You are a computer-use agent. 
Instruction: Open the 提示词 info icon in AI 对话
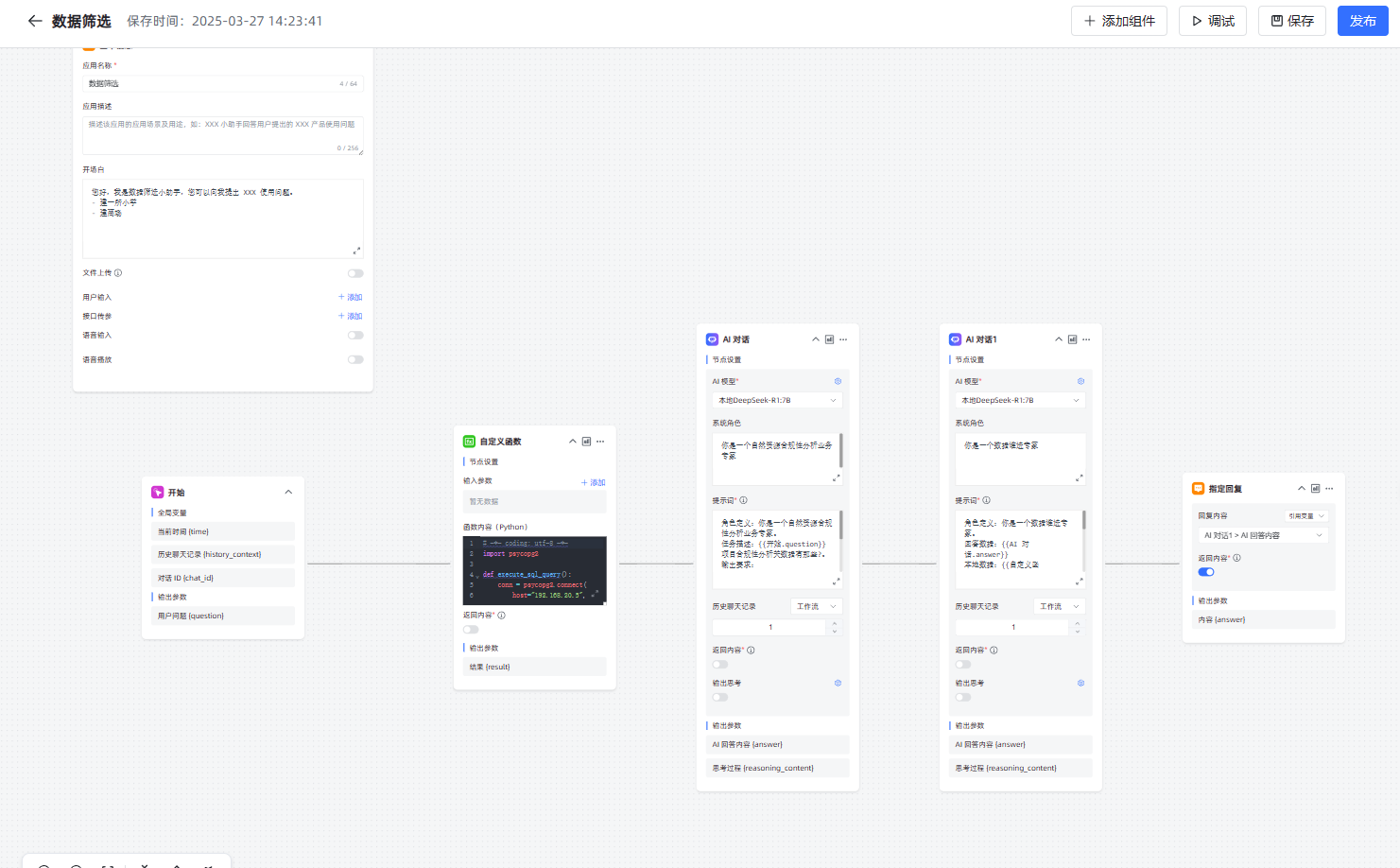(744, 501)
